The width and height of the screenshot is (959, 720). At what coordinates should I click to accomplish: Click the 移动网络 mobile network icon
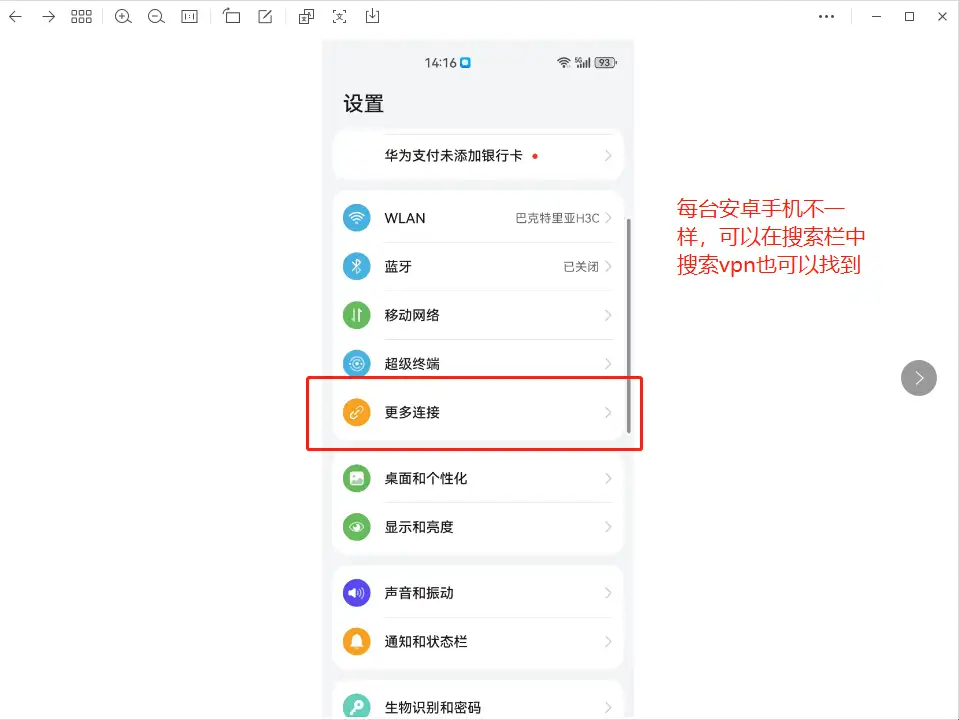pos(357,315)
